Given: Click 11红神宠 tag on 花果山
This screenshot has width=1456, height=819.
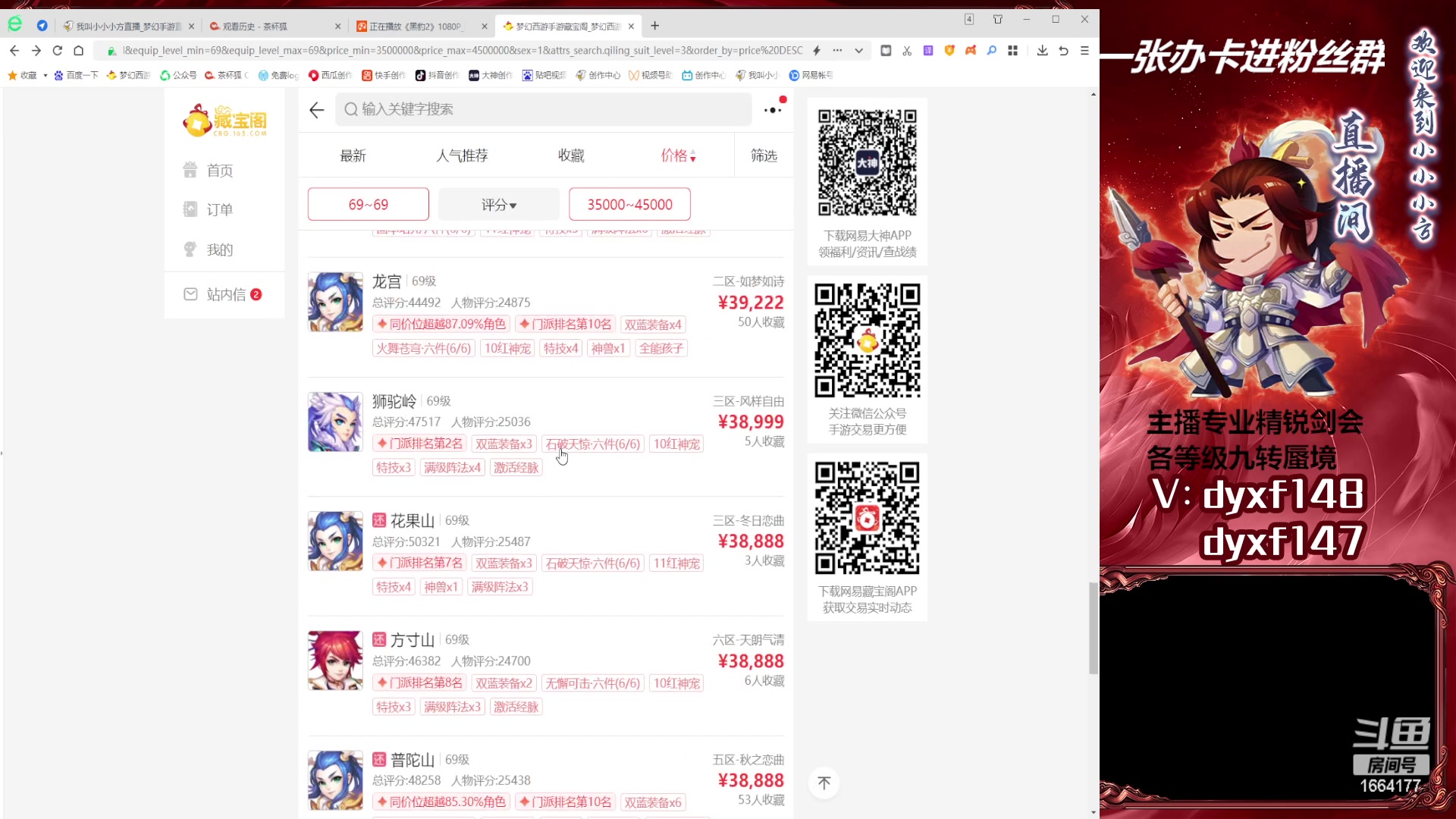Looking at the screenshot, I should [x=676, y=563].
